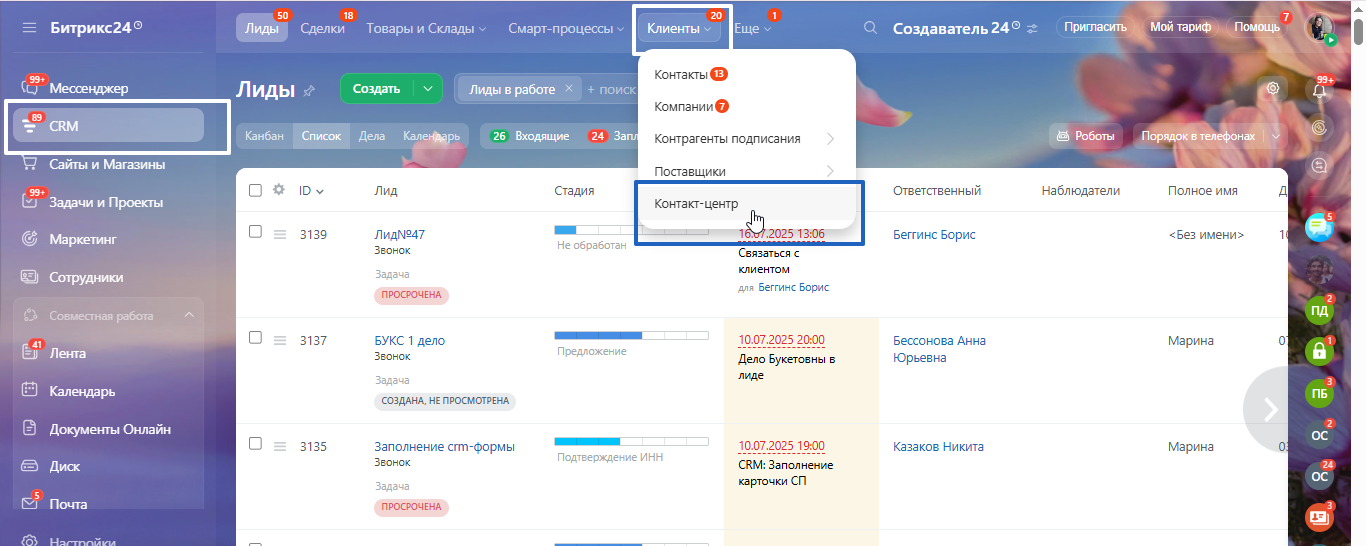The width and height of the screenshot is (1366, 546).
Task: Click the stage progress bar for lead 3139
Action: (x=631, y=230)
